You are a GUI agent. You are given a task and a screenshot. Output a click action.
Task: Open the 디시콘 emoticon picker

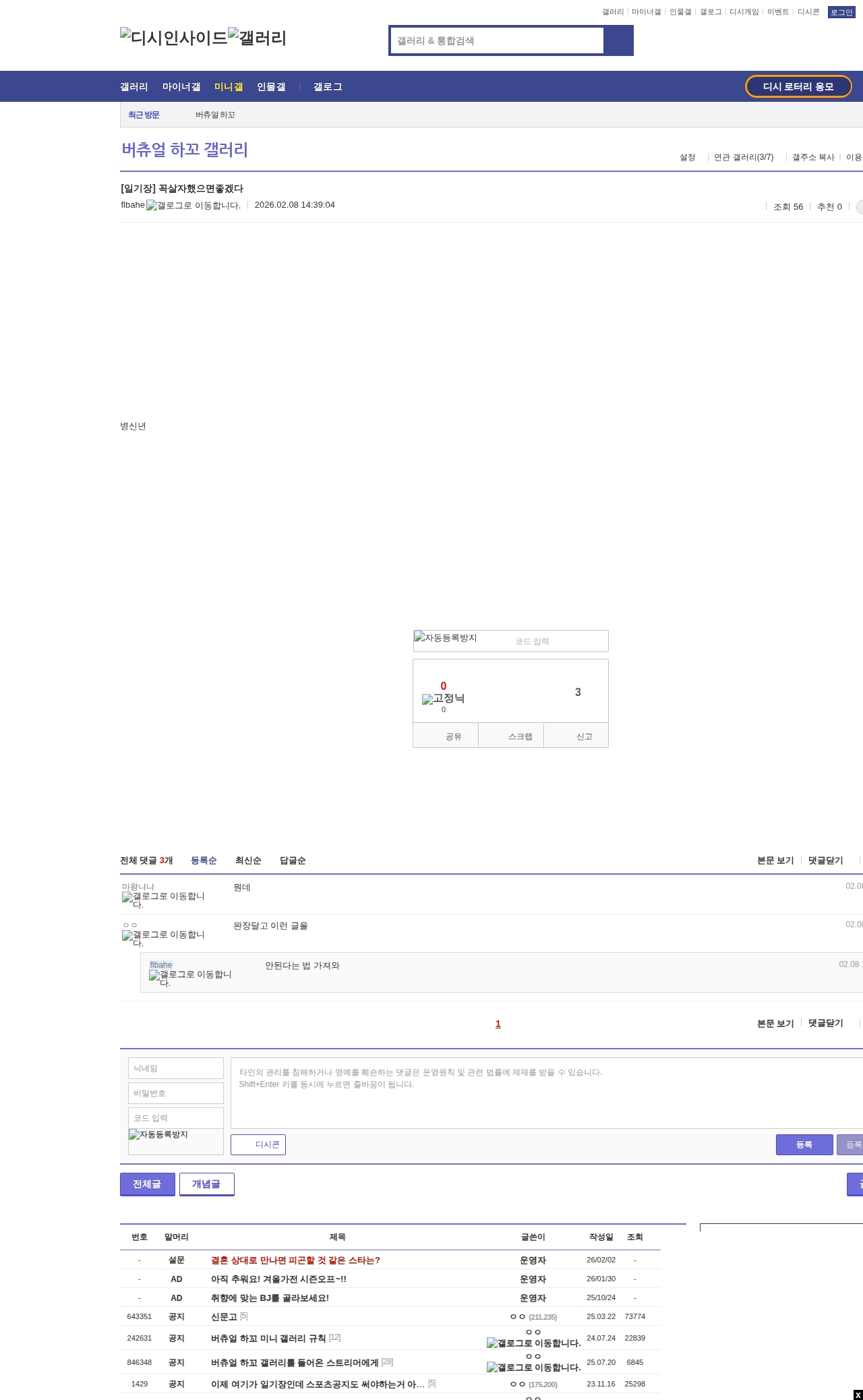(x=258, y=1144)
